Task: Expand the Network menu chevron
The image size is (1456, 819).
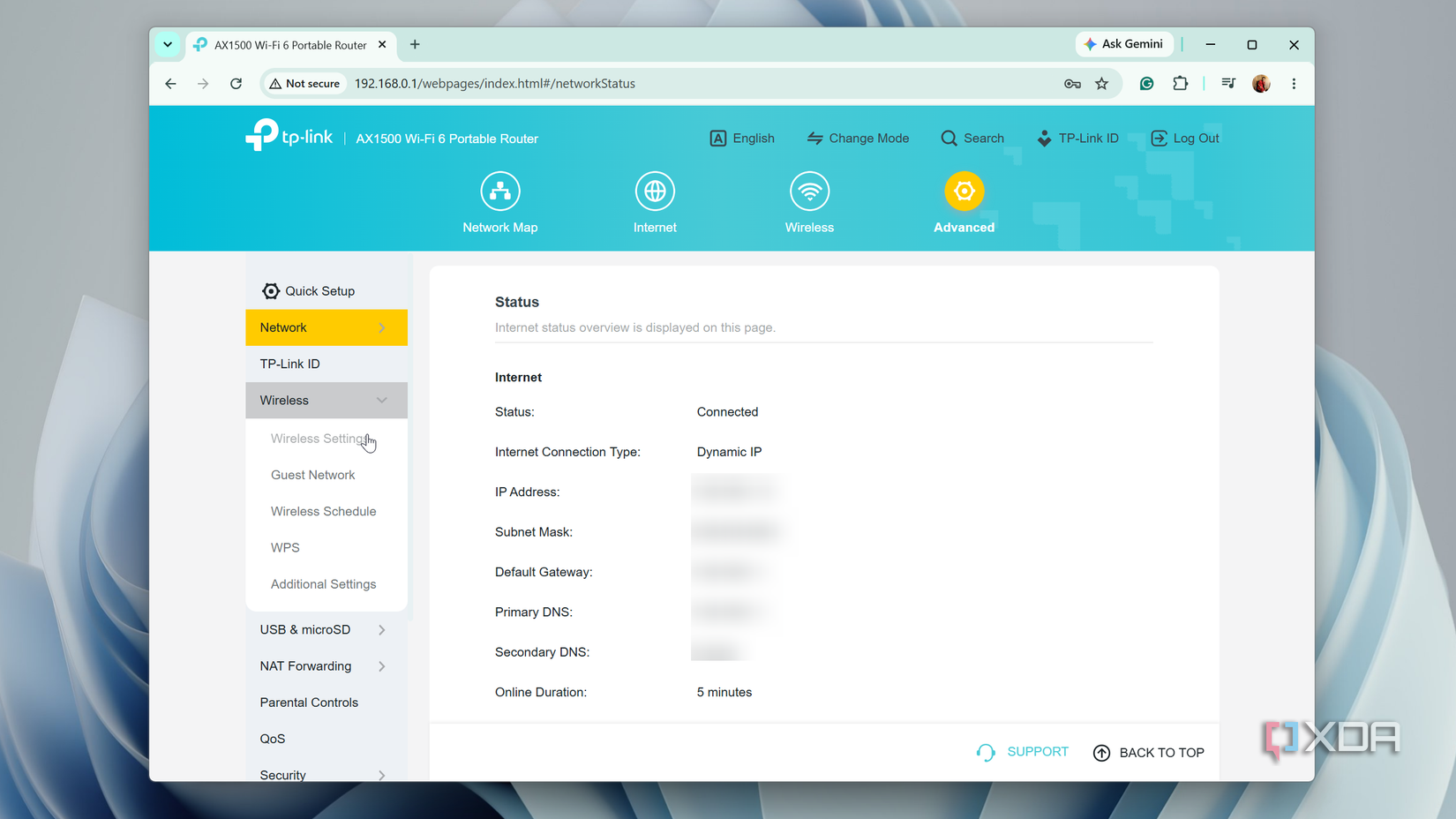Action: pos(382,327)
